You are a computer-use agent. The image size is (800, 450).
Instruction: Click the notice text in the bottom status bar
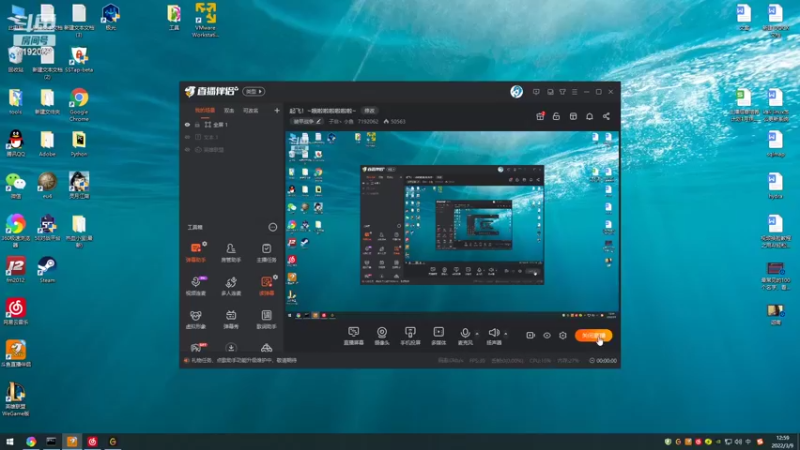click(243, 360)
